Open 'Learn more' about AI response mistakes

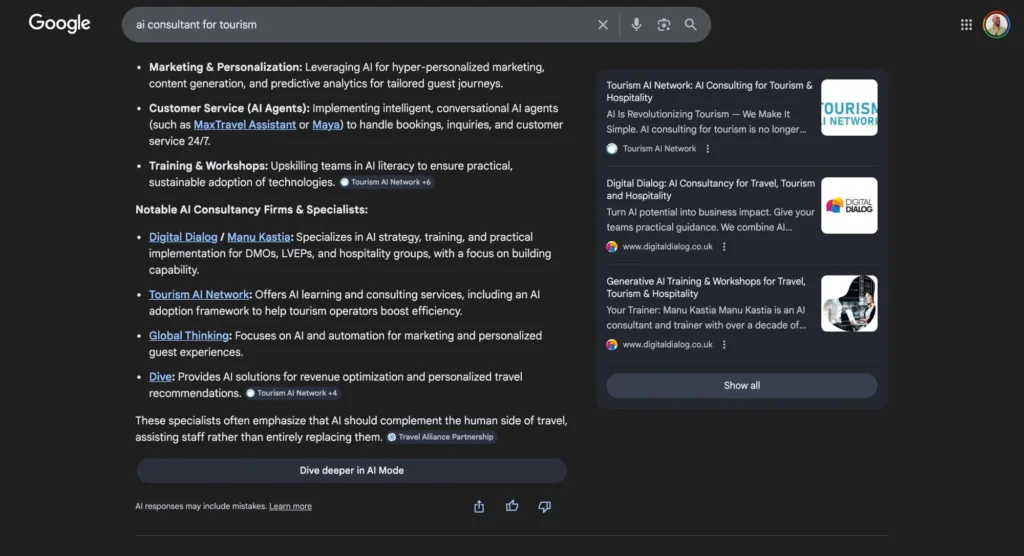pos(291,506)
